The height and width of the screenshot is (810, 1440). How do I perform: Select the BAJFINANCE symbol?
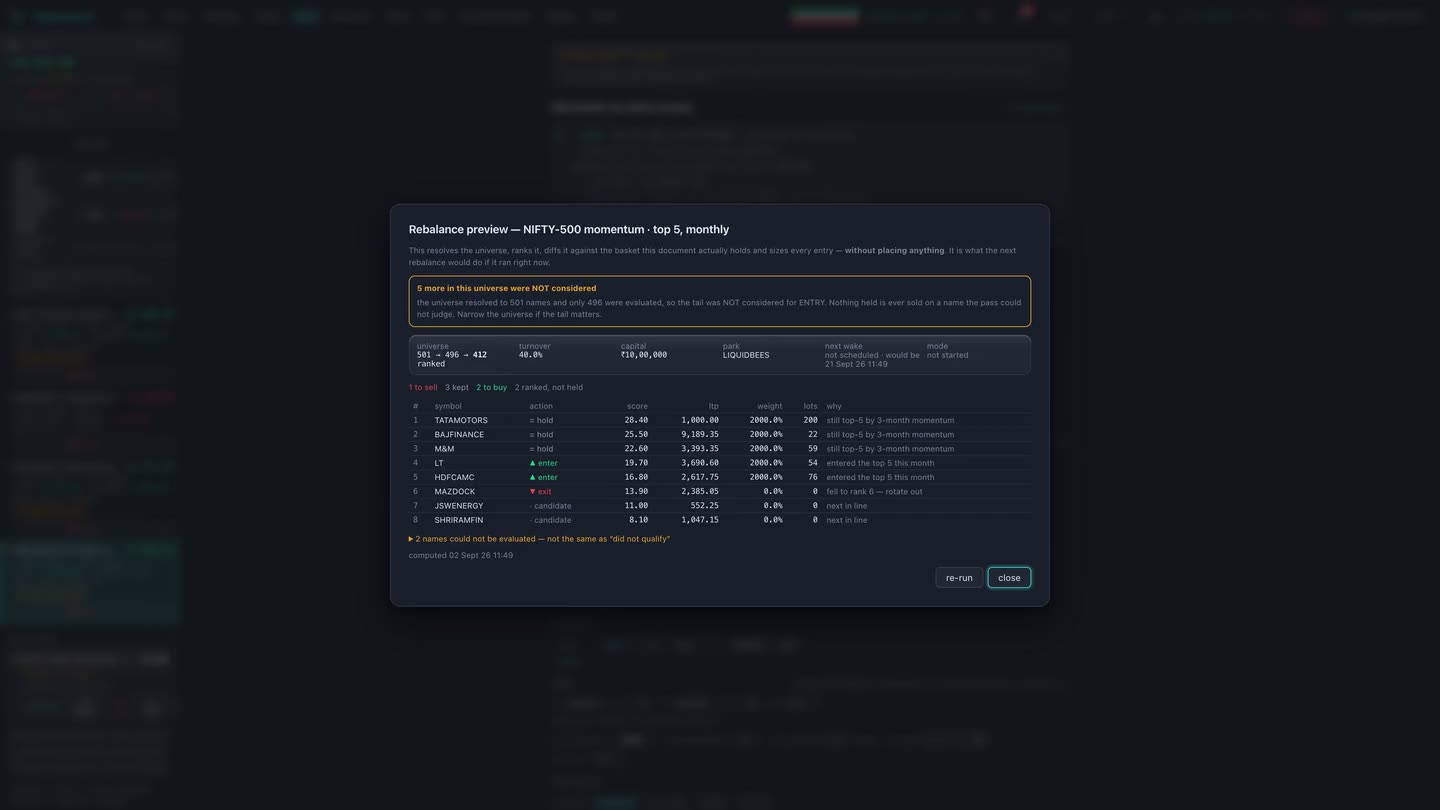[x=459, y=434]
